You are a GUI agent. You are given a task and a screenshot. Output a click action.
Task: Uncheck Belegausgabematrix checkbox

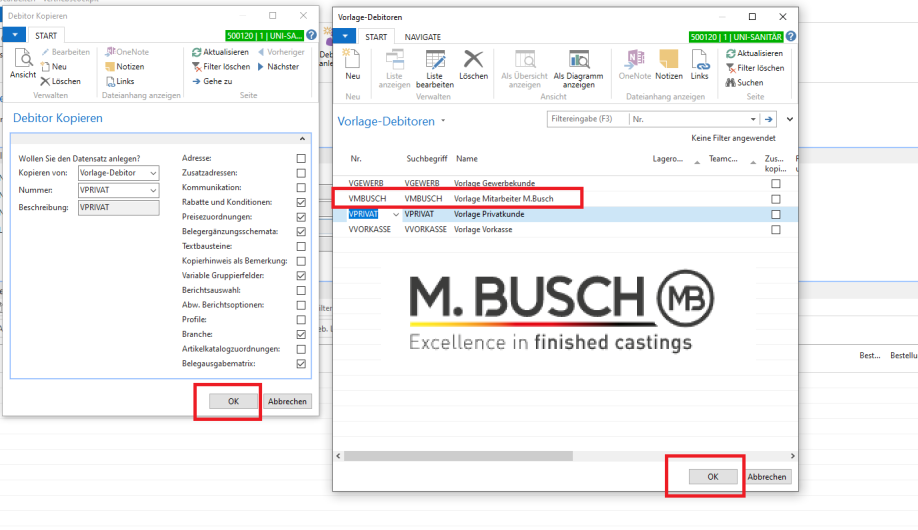[301, 364]
